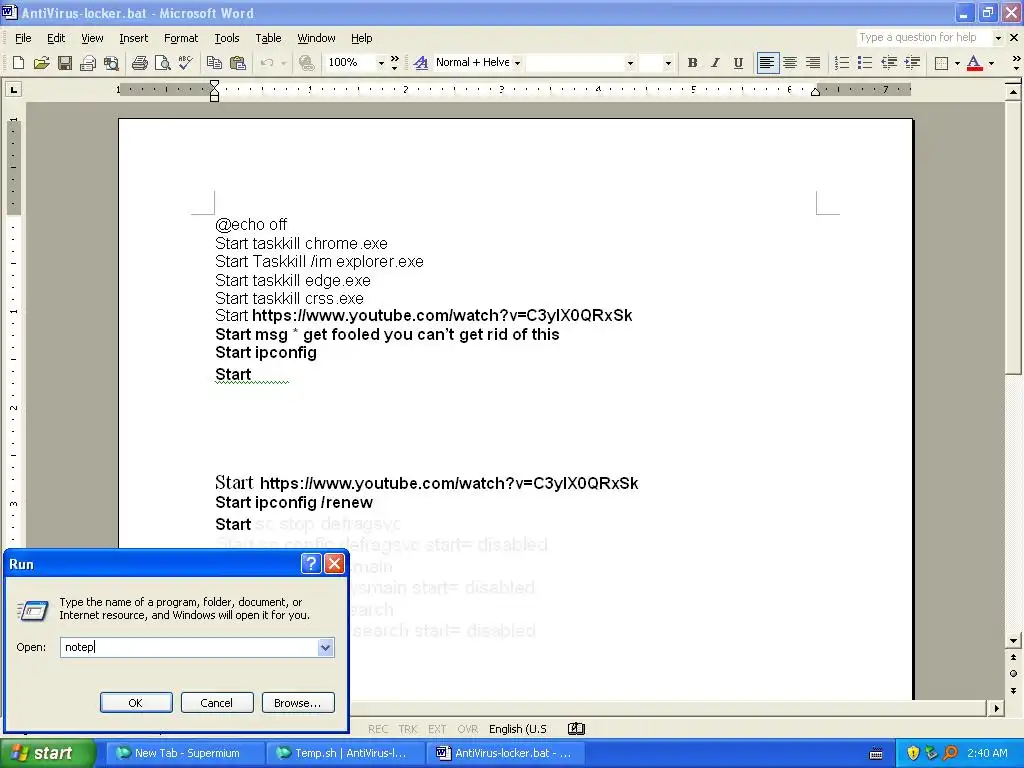The width and height of the screenshot is (1024, 768).
Task: Open the Font name dropdown
Action: [630, 63]
